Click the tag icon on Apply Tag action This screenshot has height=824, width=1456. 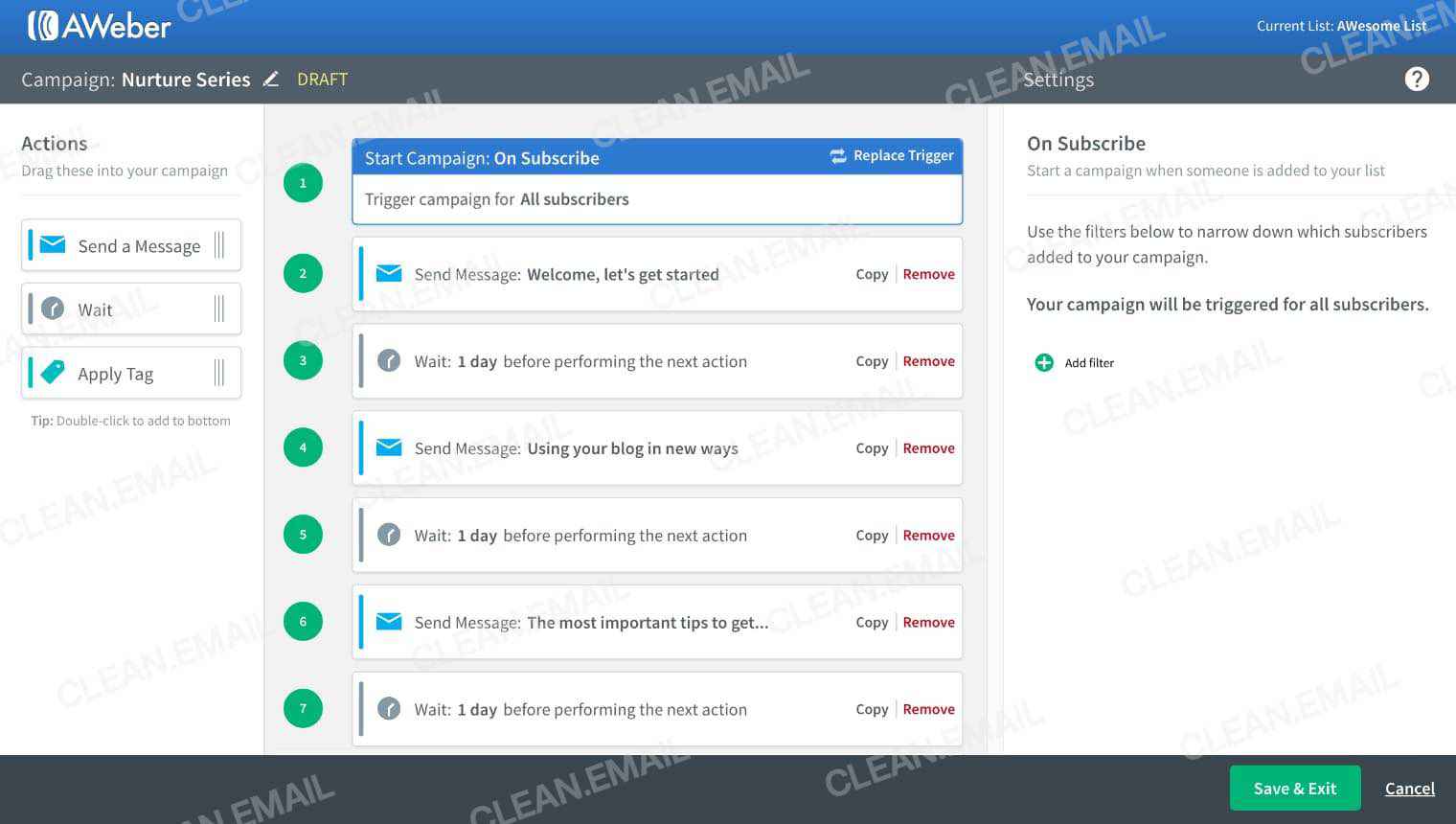click(51, 372)
